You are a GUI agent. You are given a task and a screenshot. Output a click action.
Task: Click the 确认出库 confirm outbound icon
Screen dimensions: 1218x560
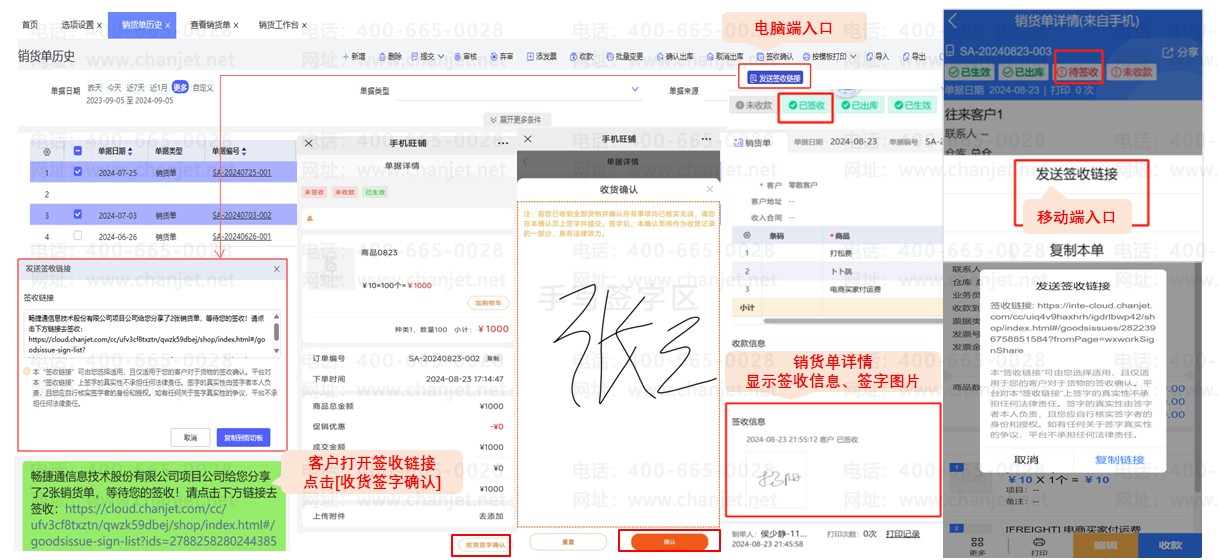[x=659, y=57]
